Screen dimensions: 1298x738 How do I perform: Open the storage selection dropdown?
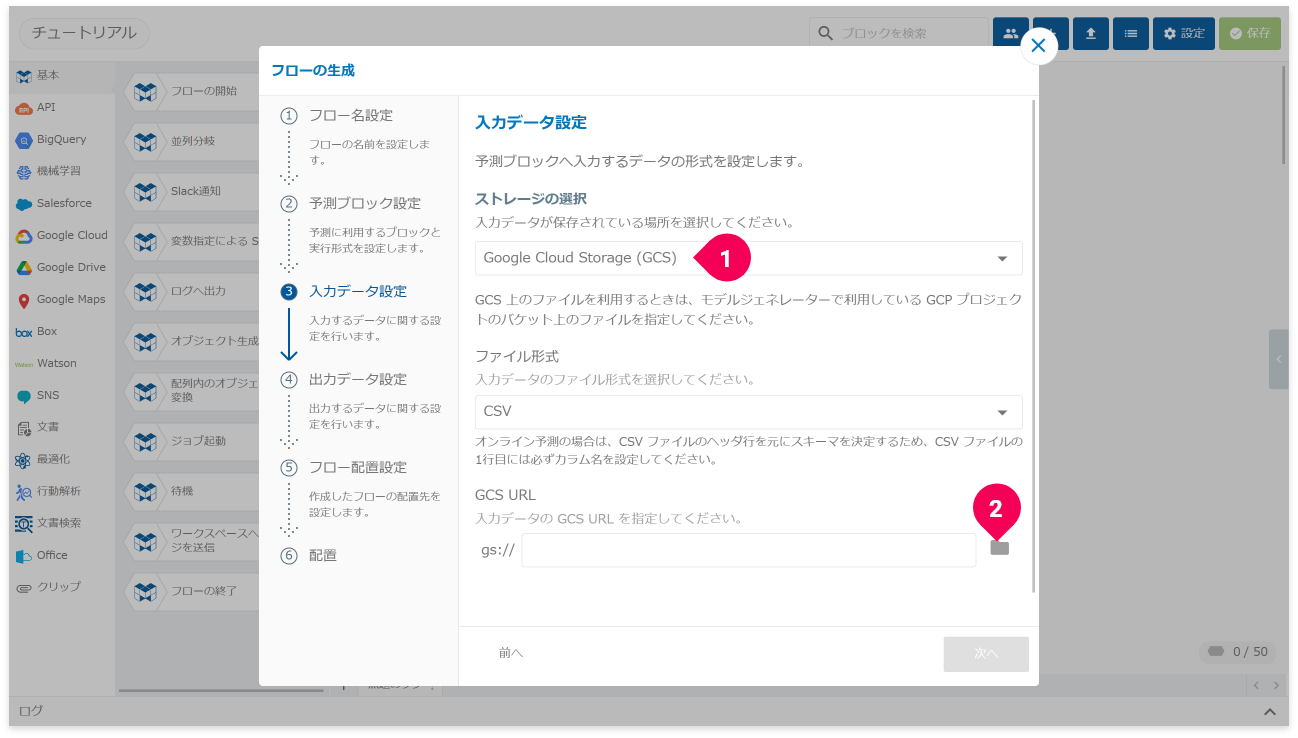pyautogui.click(x=748, y=258)
